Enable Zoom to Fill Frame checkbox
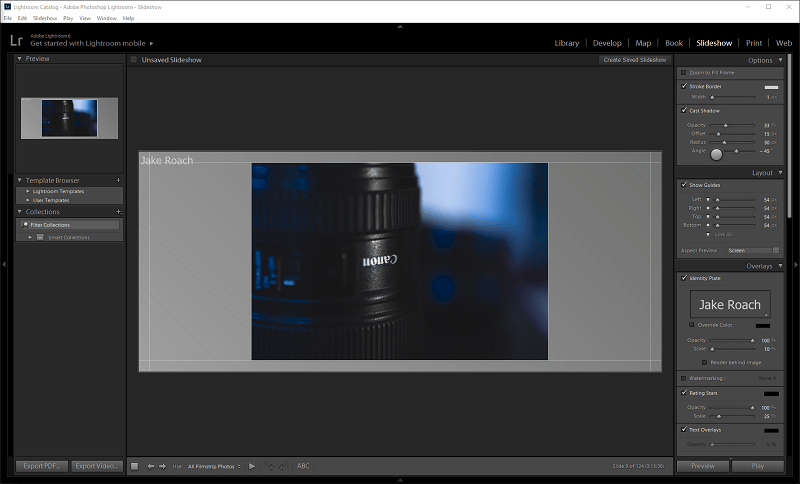 (x=684, y=72)
